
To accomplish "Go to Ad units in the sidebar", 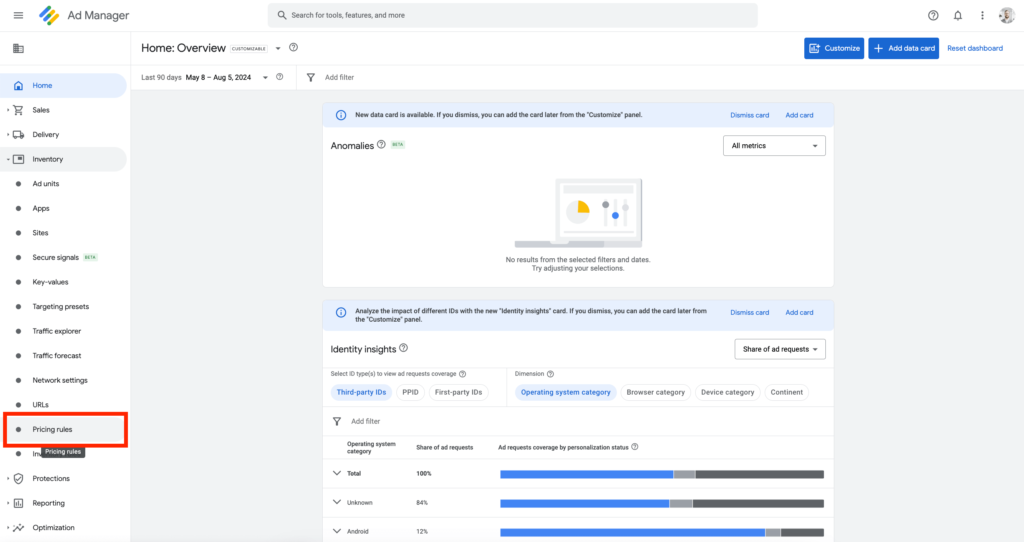I will click(46, 184).
